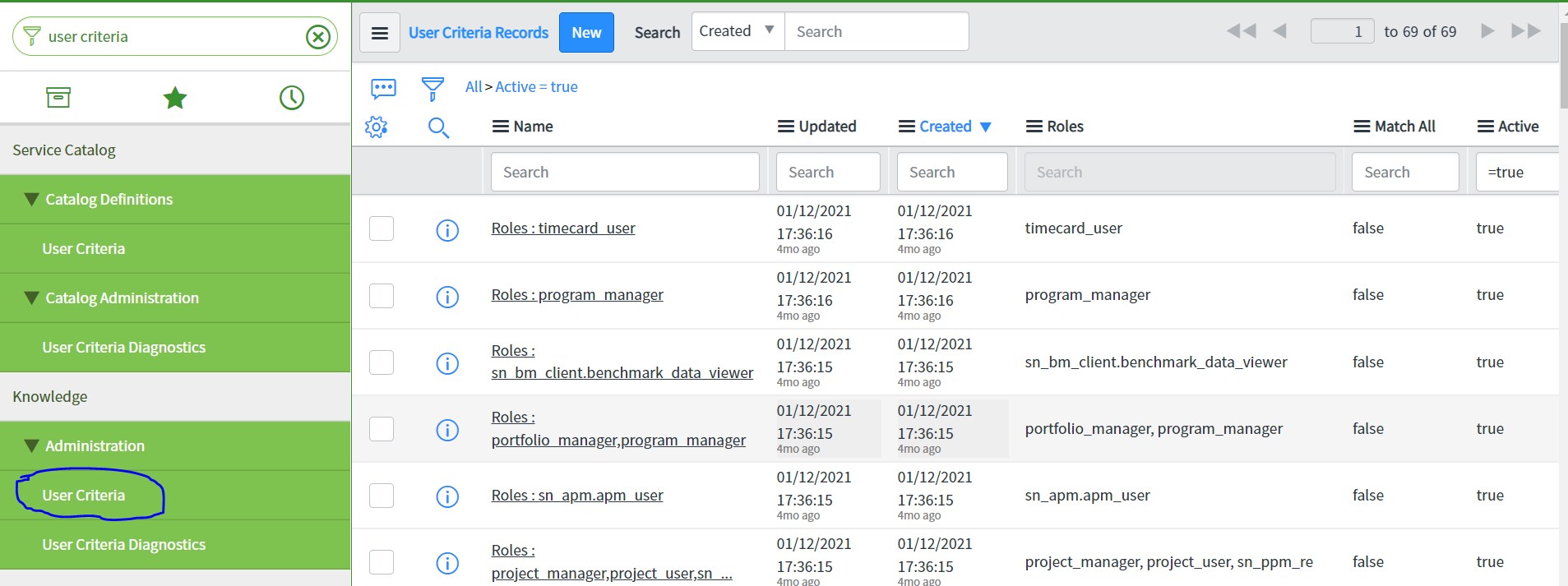
Task: Open the list activity stream icon
Action: click(383, 88)
